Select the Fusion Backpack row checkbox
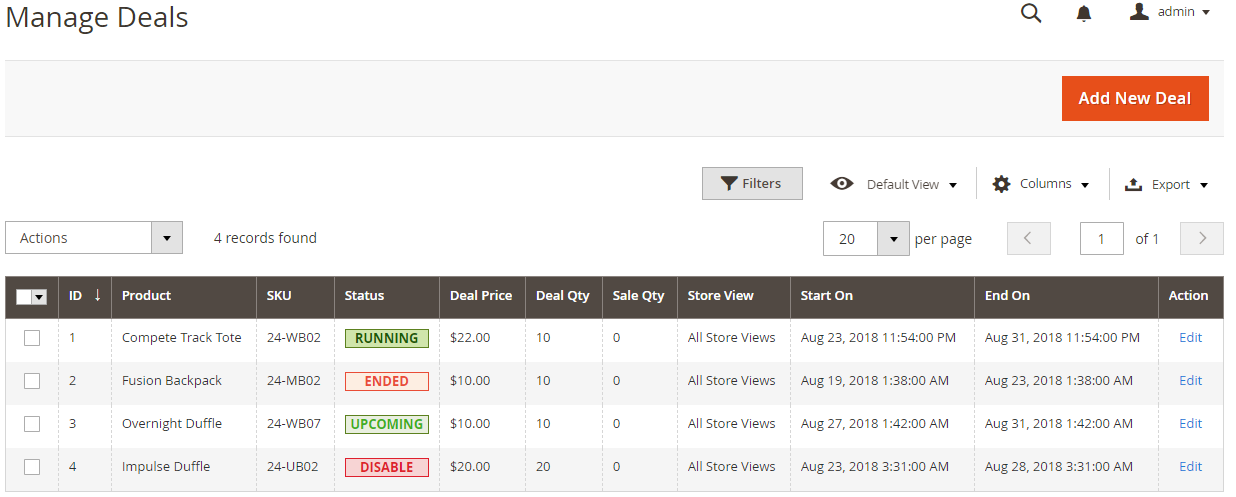 [x=32, y=381]
